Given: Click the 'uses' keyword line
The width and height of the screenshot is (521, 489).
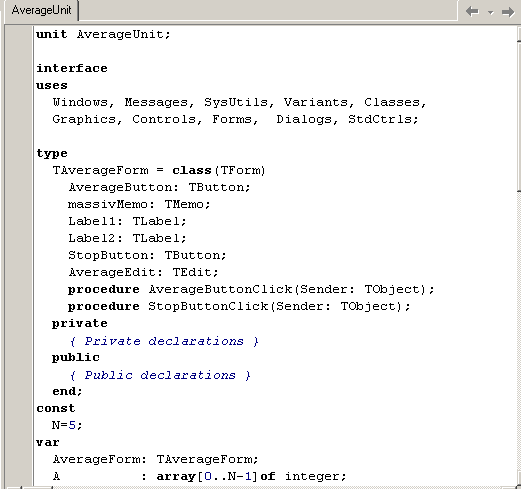Looking at the screenshot, I should (52, 85).
